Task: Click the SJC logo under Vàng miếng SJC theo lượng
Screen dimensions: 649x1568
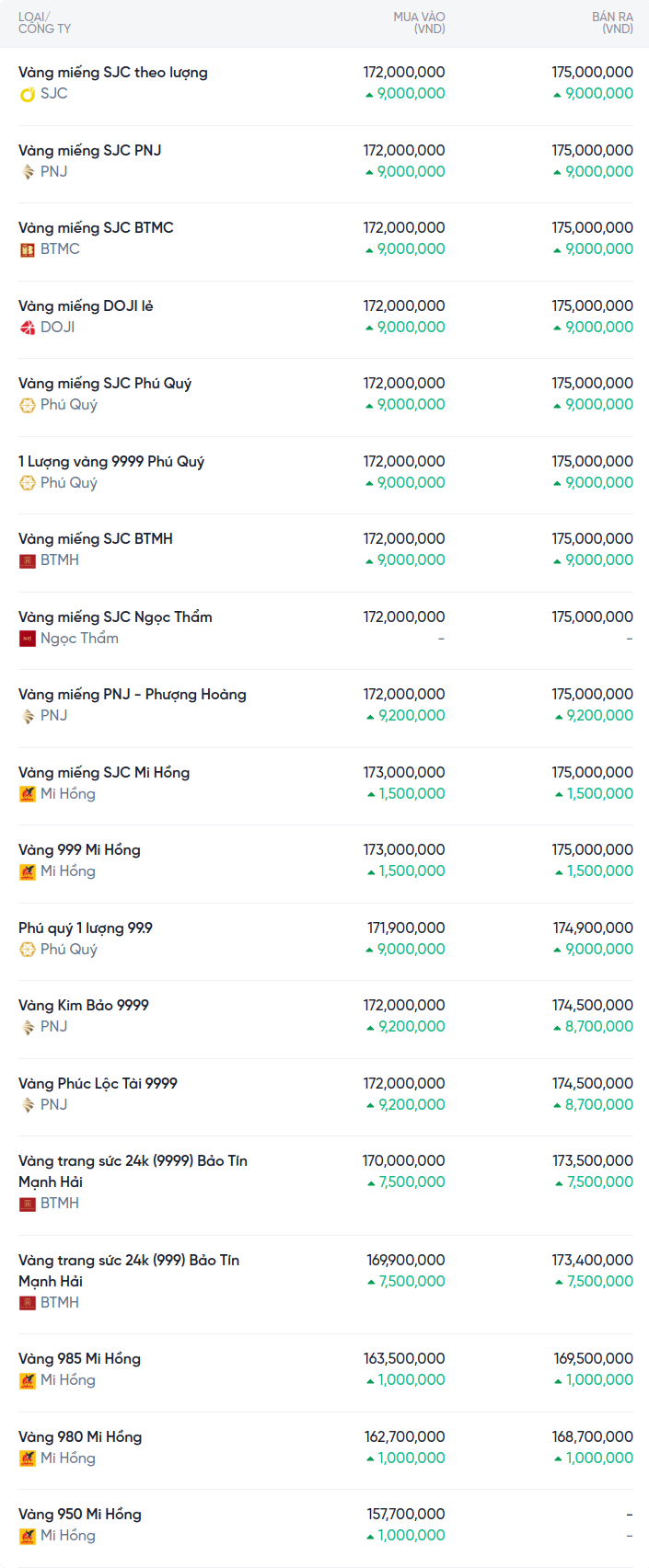Action: click(28, 94)
